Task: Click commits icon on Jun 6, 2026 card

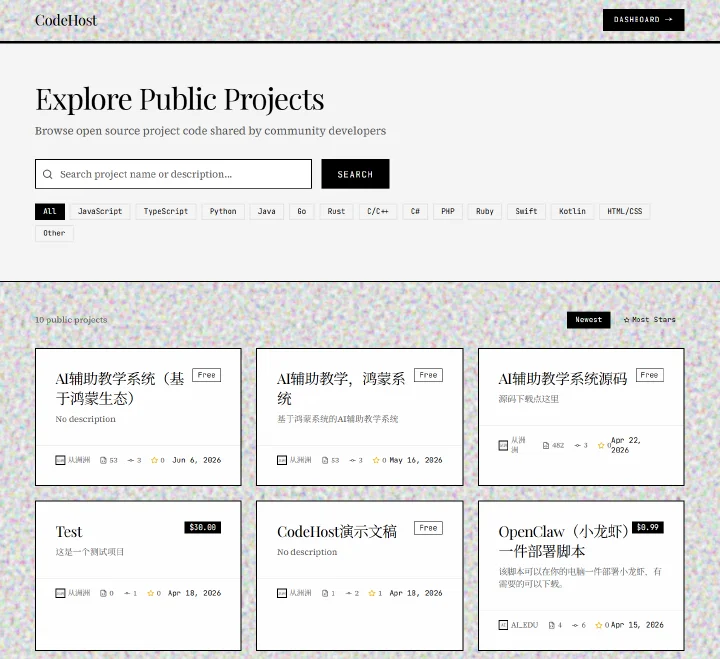Action: 131,460
